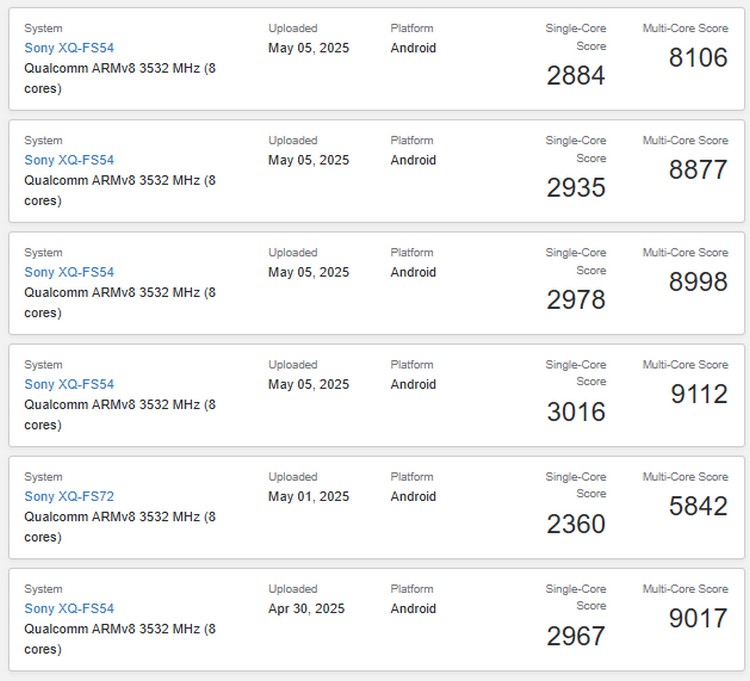Open the Sony XQ-FS72 system link
The width and height of the screenshot is (750, 681).
69,496
